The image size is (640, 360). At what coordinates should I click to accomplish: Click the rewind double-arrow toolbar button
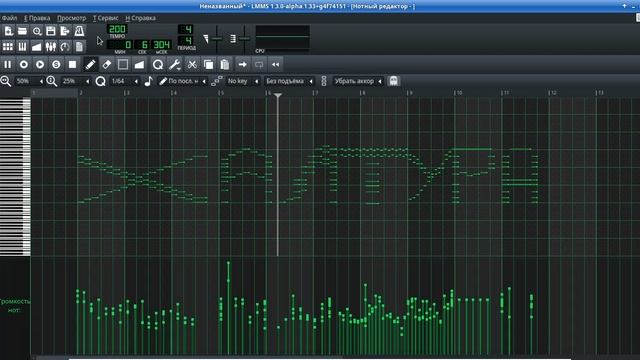[x=276, y=64]
